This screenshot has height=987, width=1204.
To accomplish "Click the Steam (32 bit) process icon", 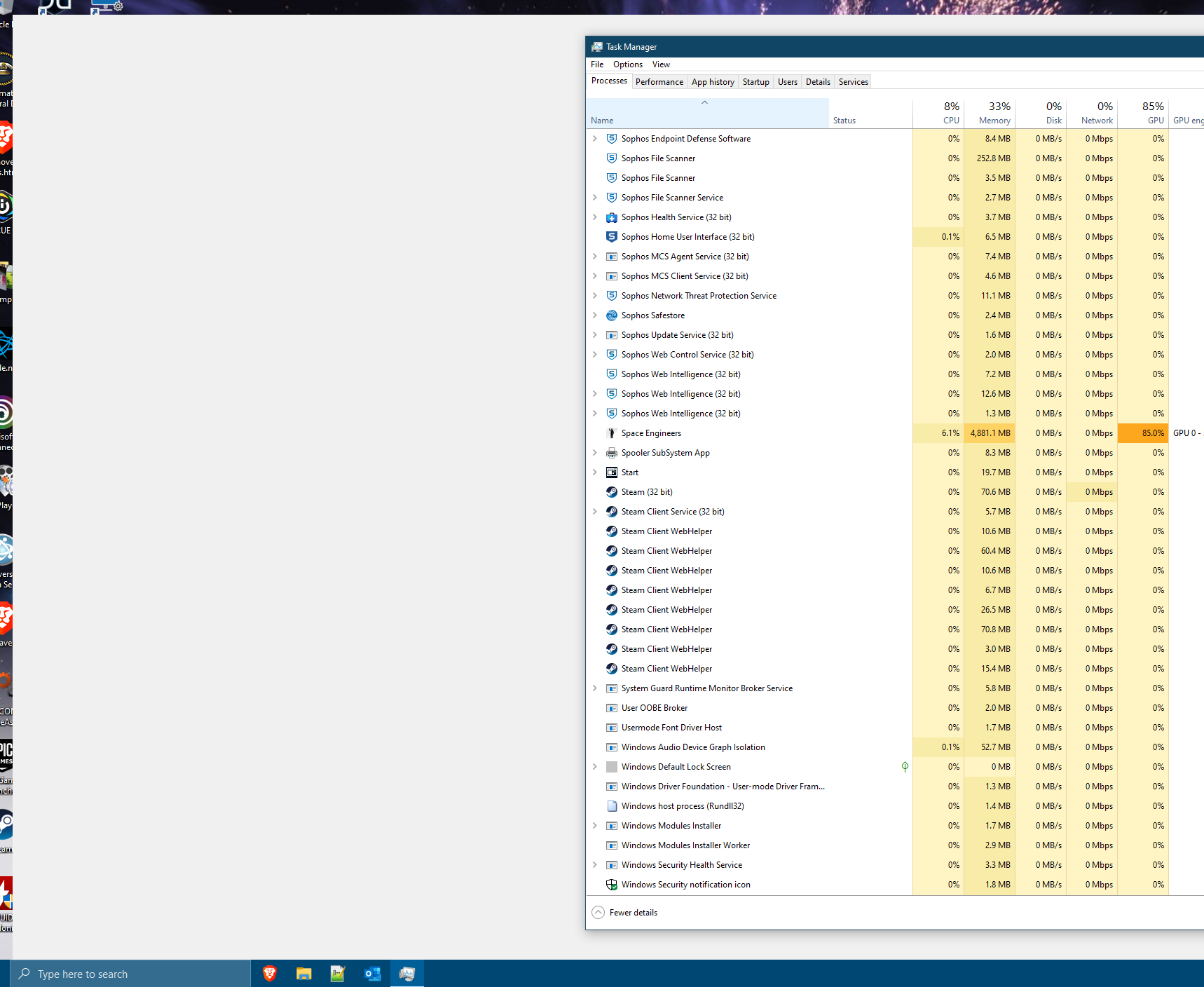I will tap(611, 492).
